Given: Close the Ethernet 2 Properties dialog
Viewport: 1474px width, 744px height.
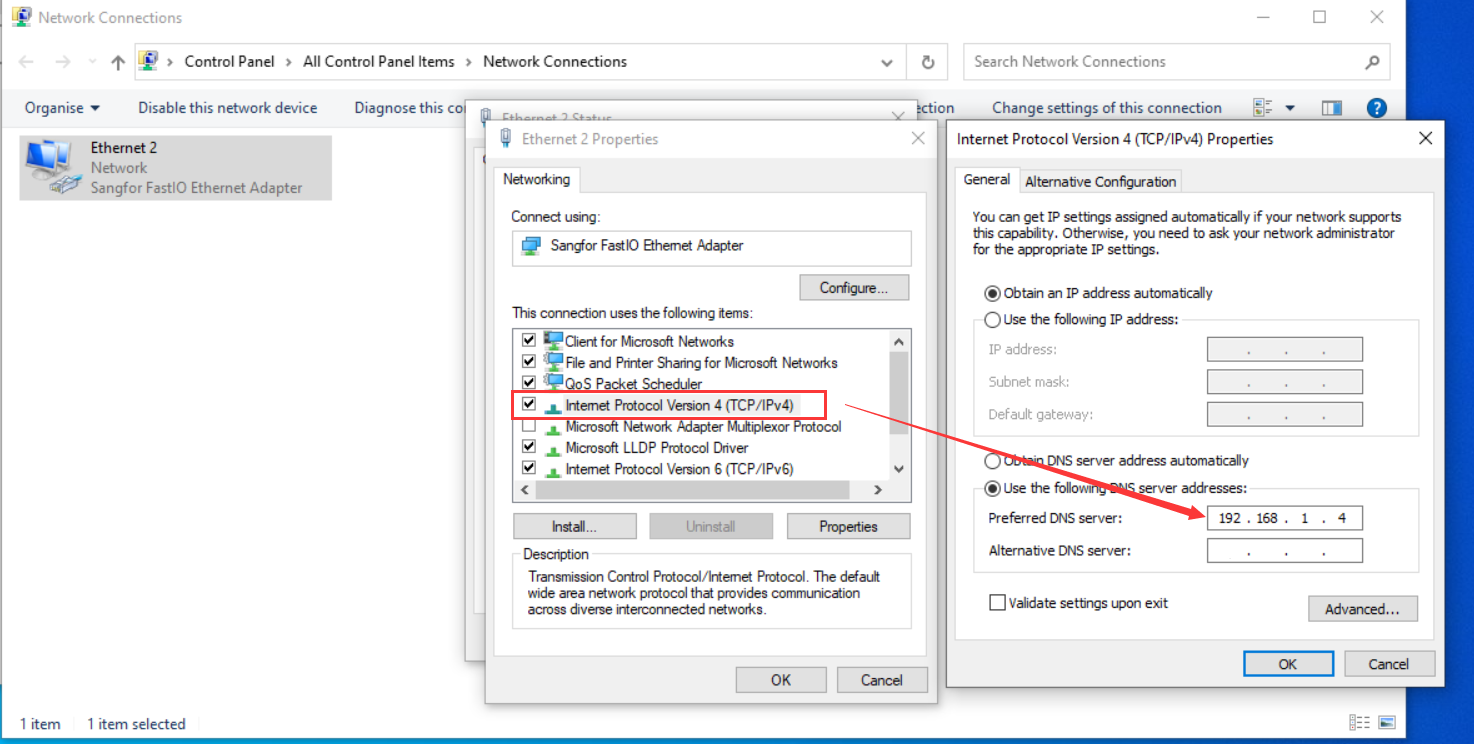Looking at the screenshot, I should point(918,139).
